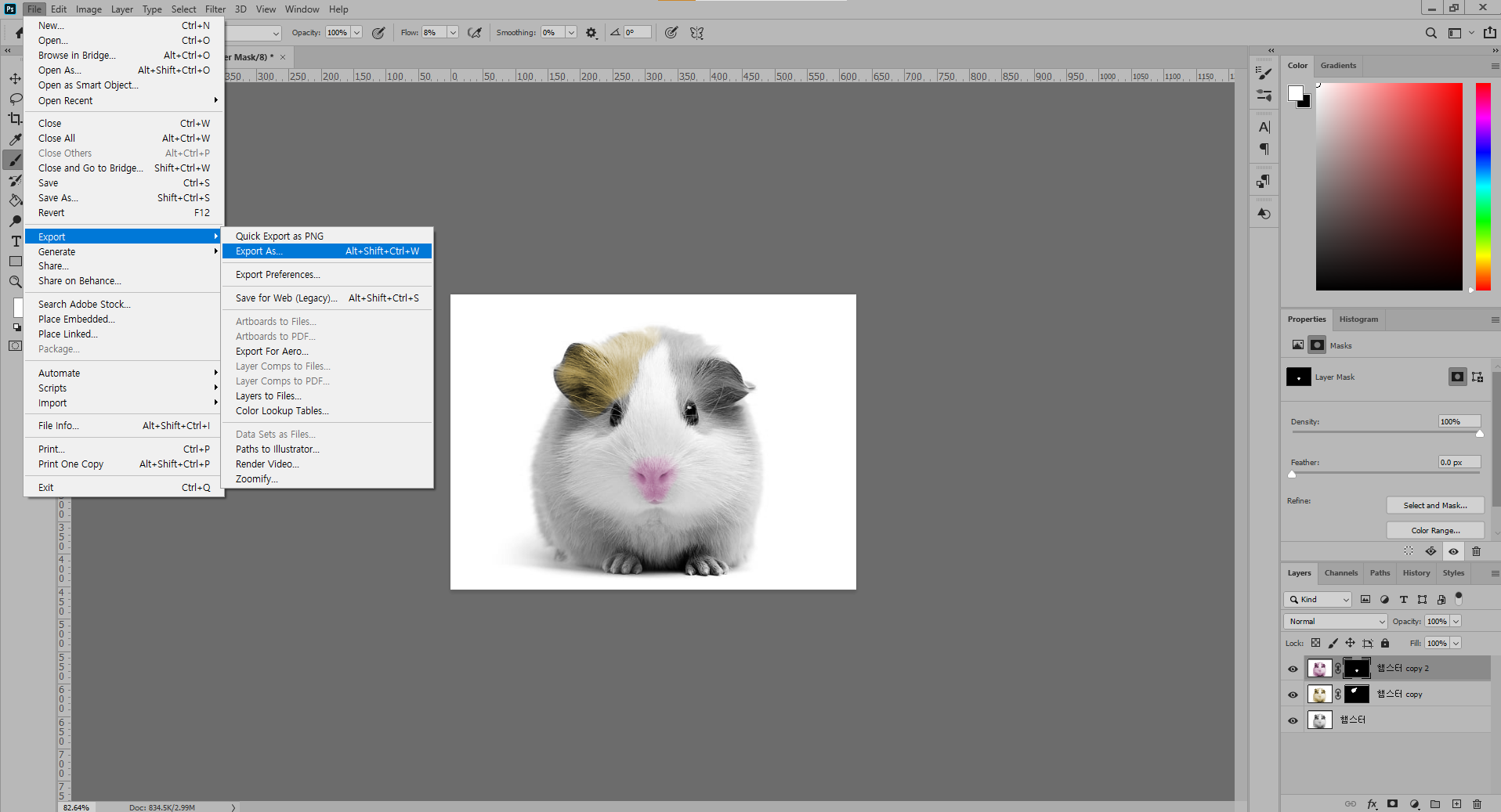Toggle Lock image pixels brush icon
Screen dimensions: 1501x812
click(1333, 643)
